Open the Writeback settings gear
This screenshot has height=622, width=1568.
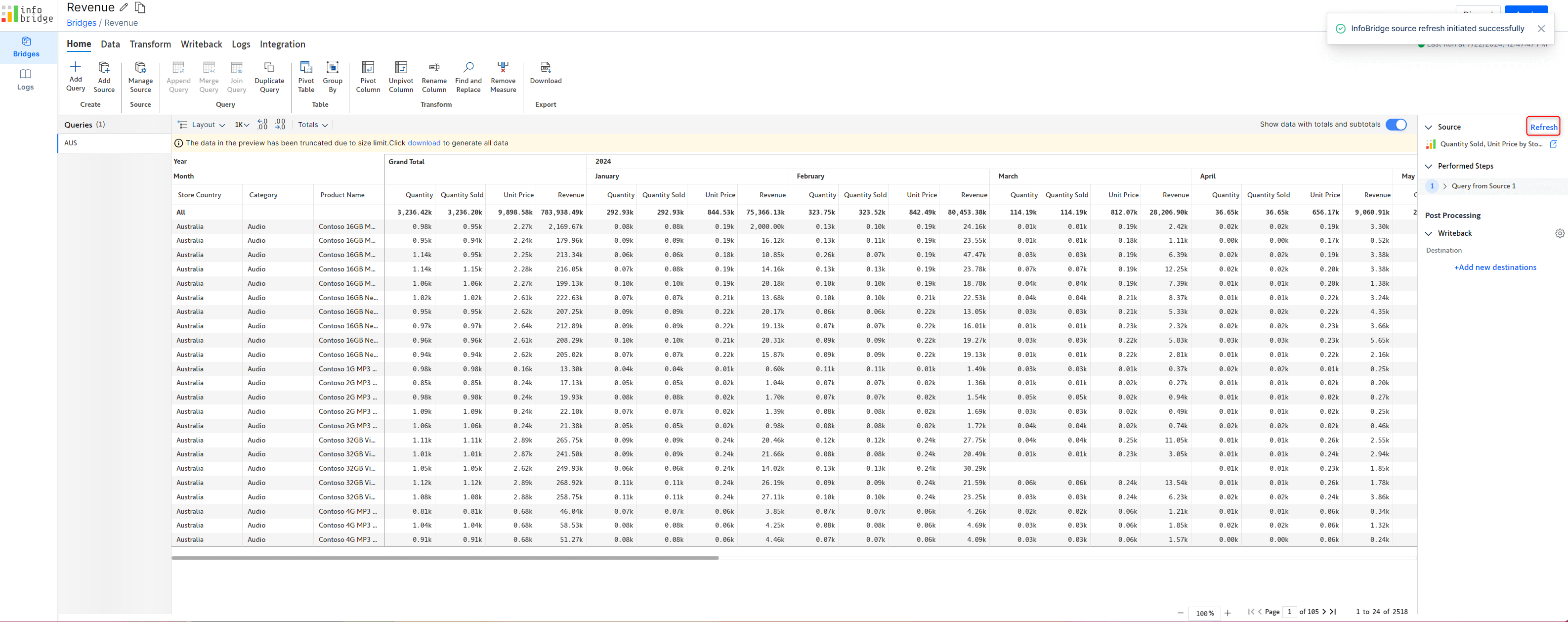[x=1560, y=233]
